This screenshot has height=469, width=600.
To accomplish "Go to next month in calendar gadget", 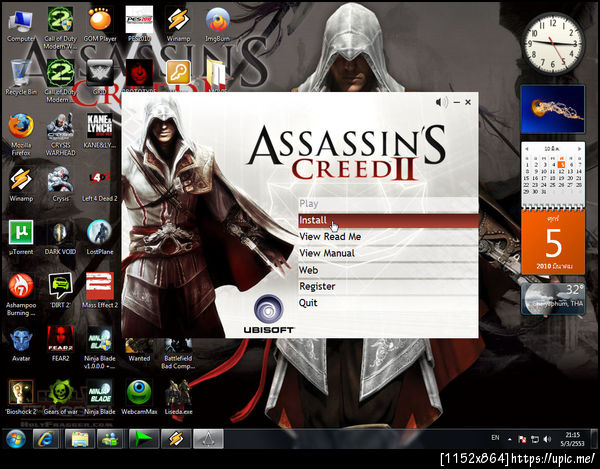I will click(579, 148).
